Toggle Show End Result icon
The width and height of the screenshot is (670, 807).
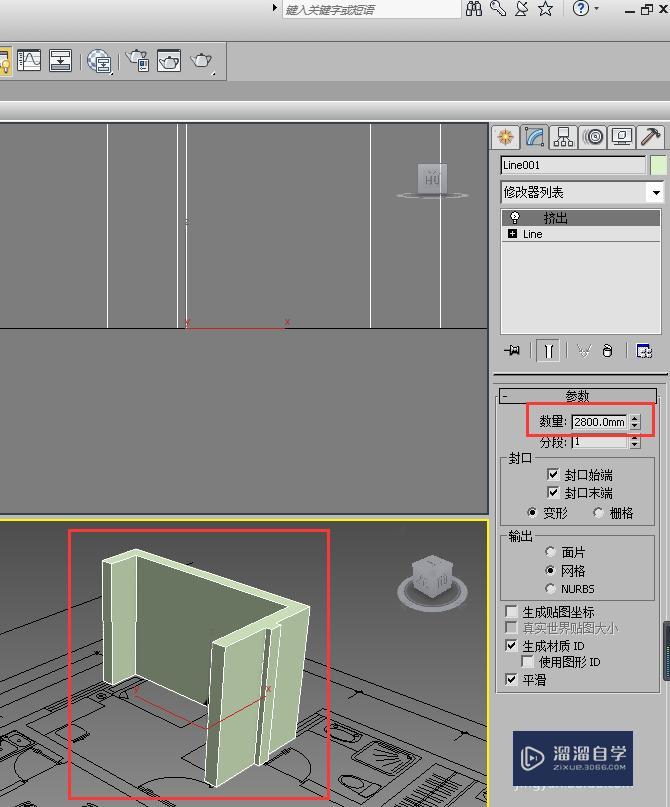[548, 351]
